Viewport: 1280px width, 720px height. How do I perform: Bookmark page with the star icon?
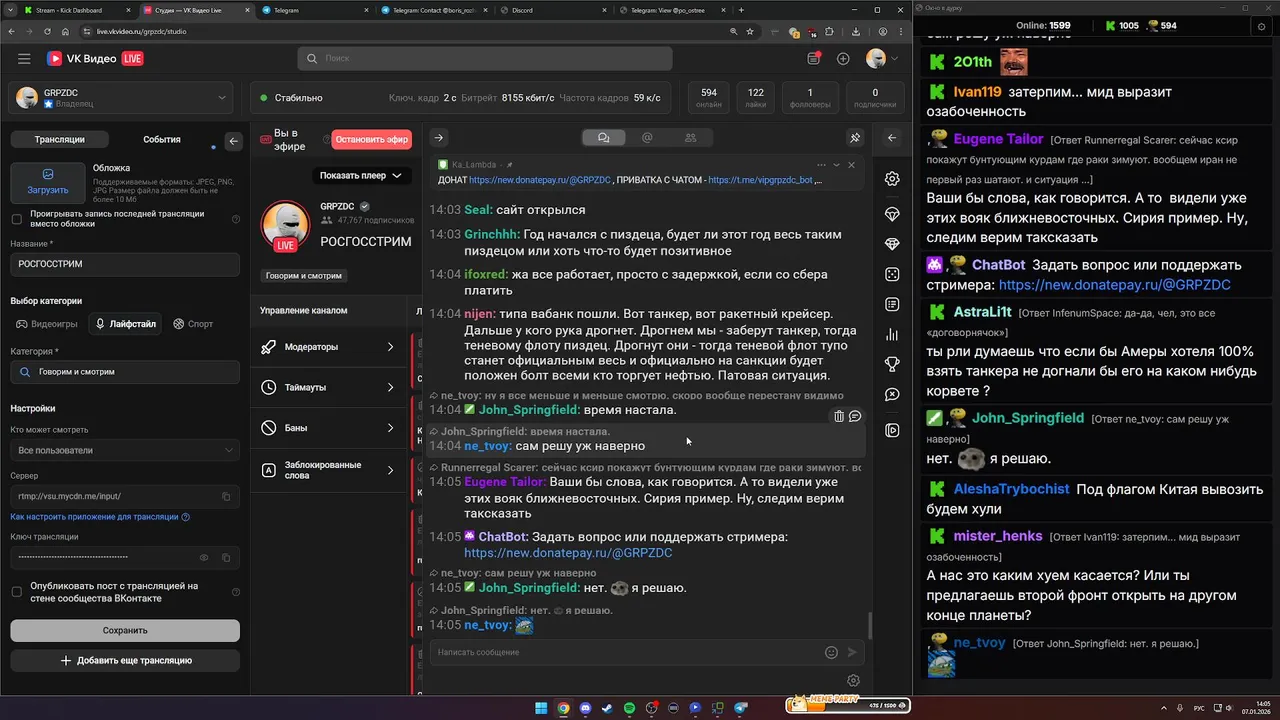(750, 31)
